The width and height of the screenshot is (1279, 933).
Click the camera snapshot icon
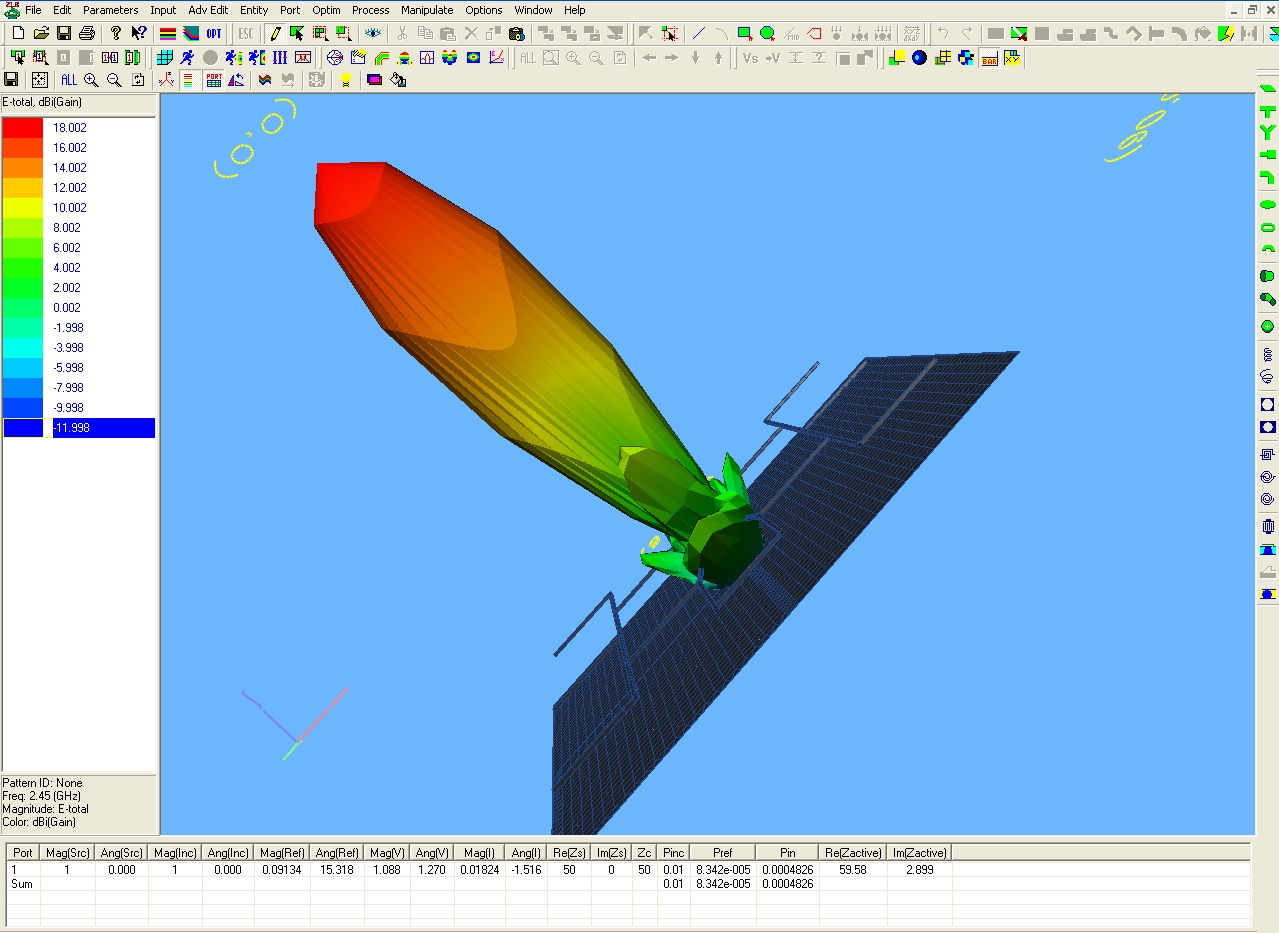click(x=517, y=34)
